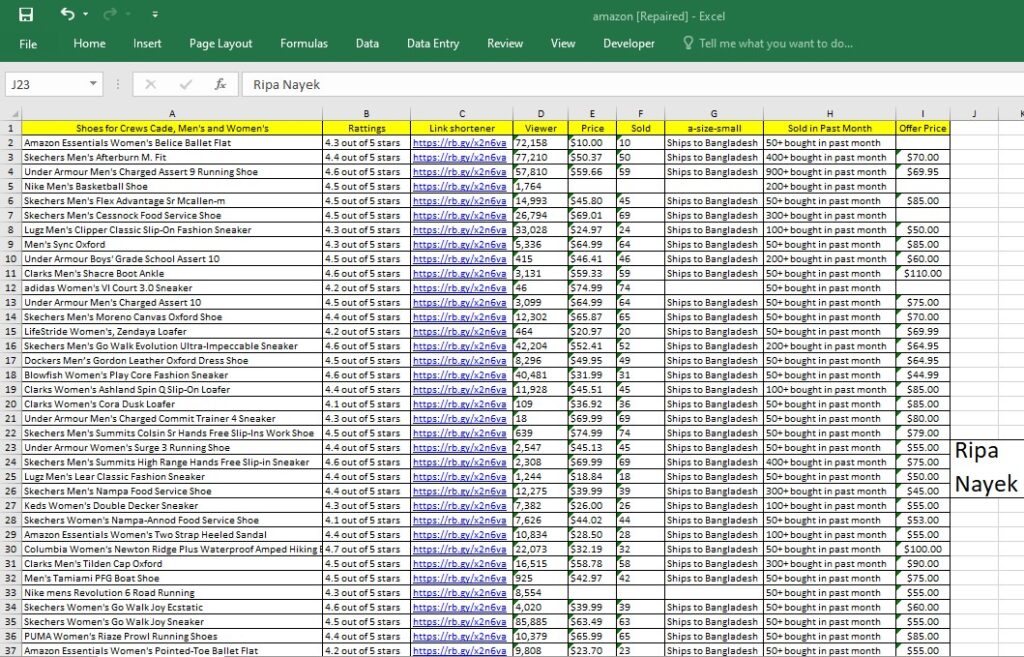Switch to the Review ribbon tab
Screen dimensions: 1024x657
[505, 43]
